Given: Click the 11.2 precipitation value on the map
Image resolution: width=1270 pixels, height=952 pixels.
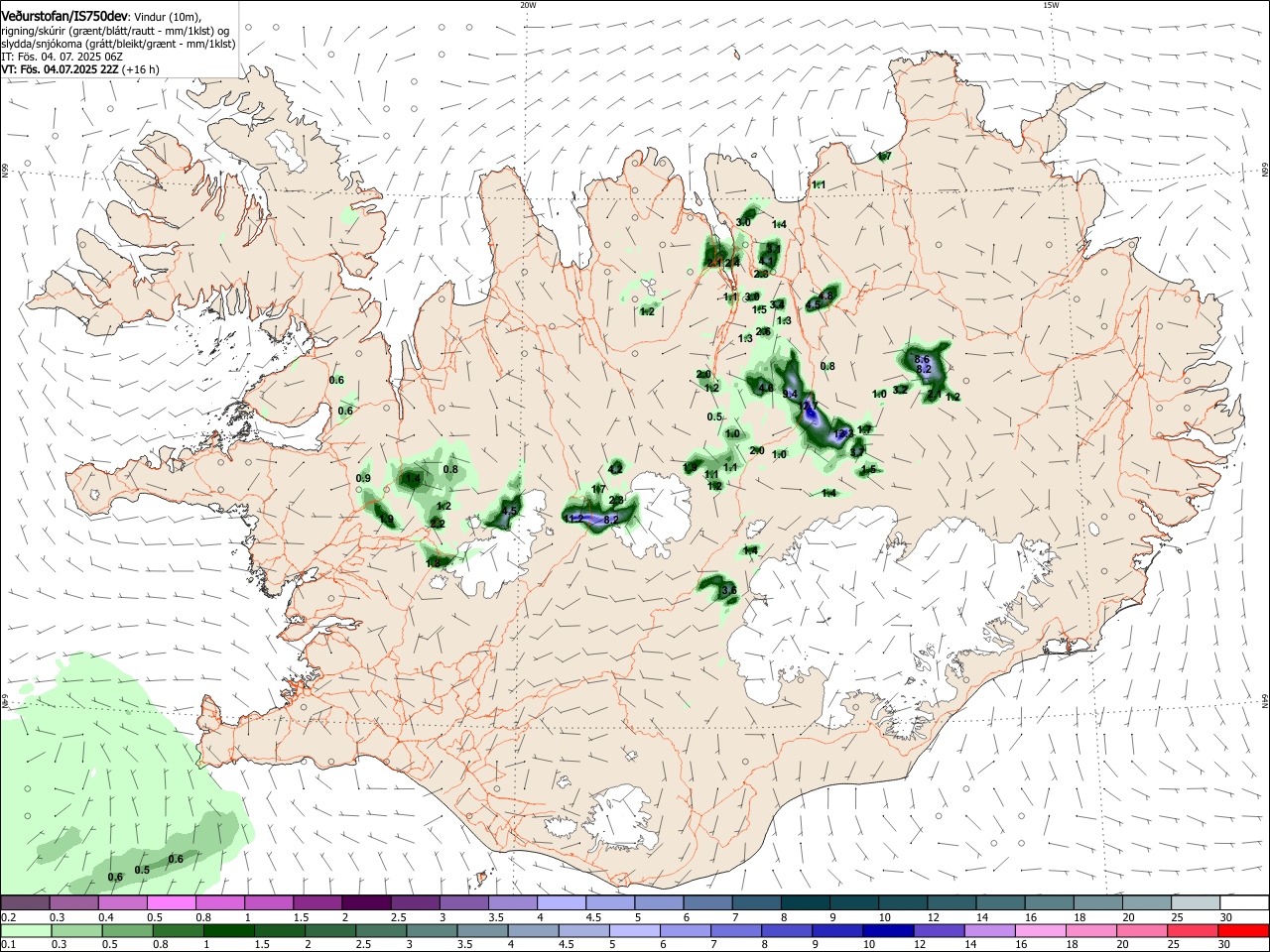Looking at the screenshot, I should pos(573,519).
